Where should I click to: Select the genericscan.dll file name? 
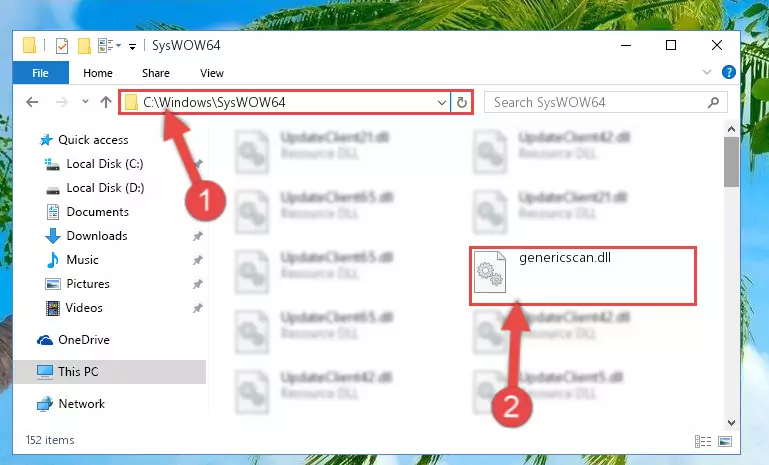point(565,258)
